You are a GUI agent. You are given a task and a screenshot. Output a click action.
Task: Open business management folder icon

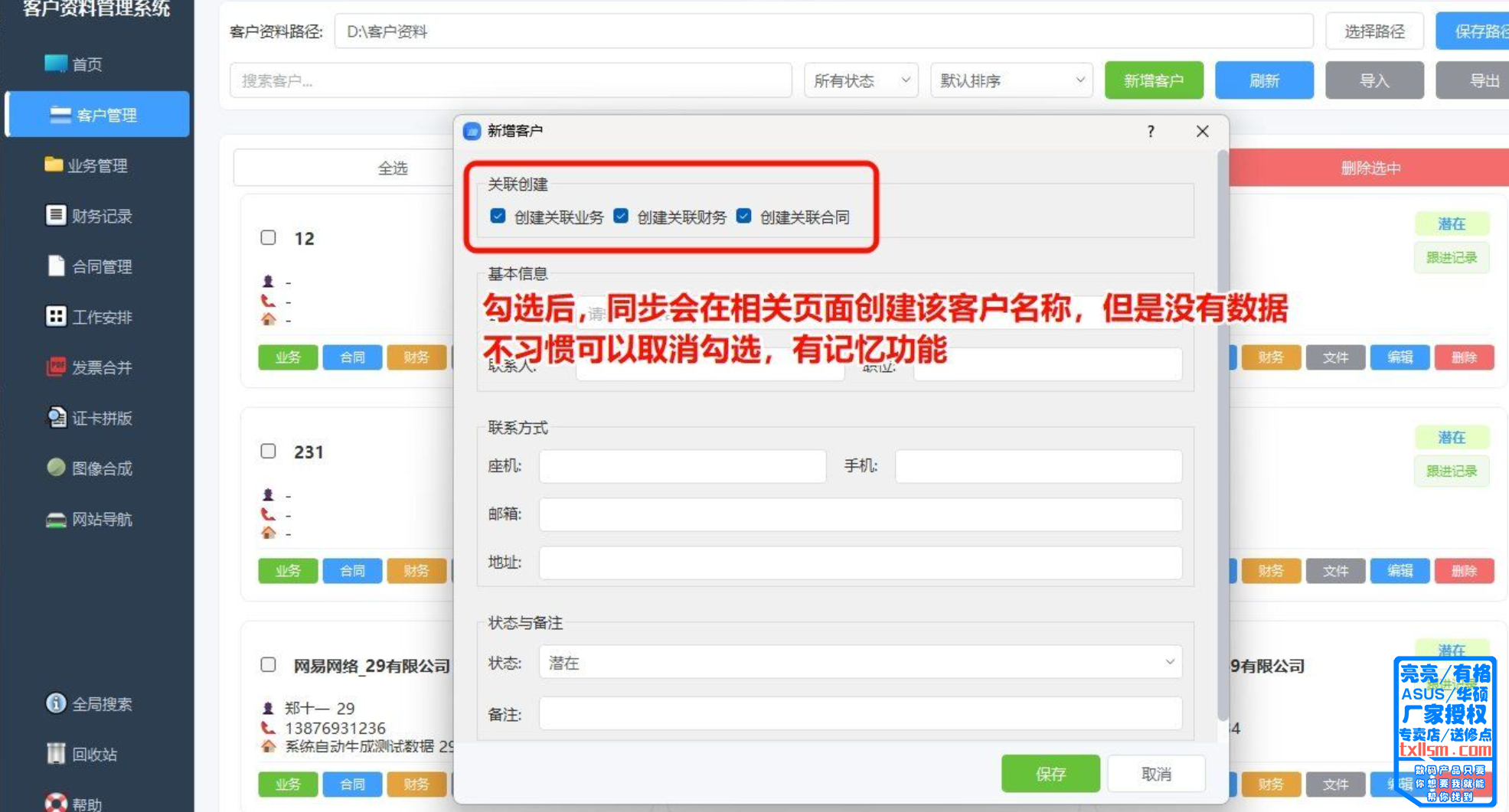(54, 165)
